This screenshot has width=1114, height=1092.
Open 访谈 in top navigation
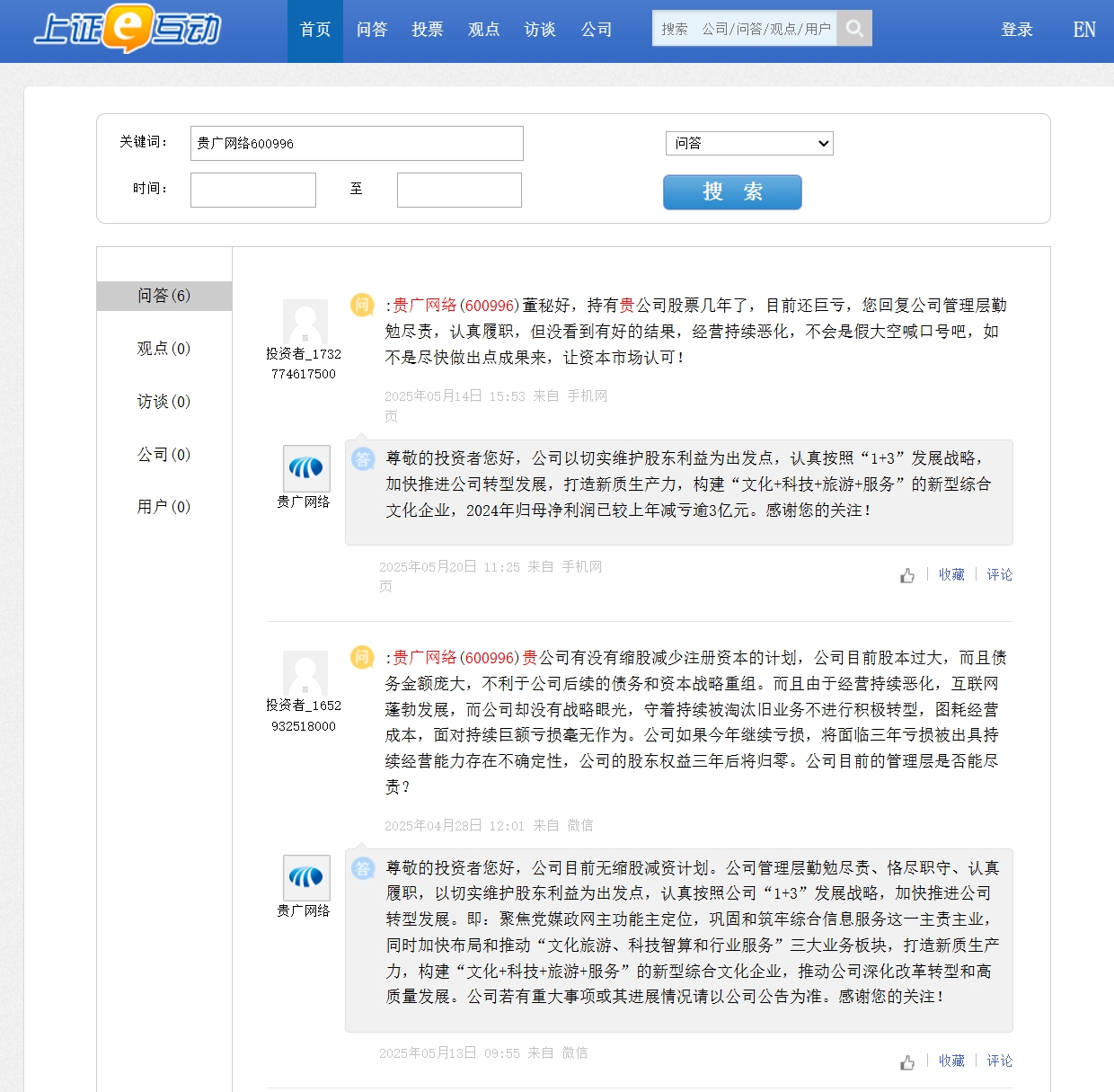click(x=540, y=31)
